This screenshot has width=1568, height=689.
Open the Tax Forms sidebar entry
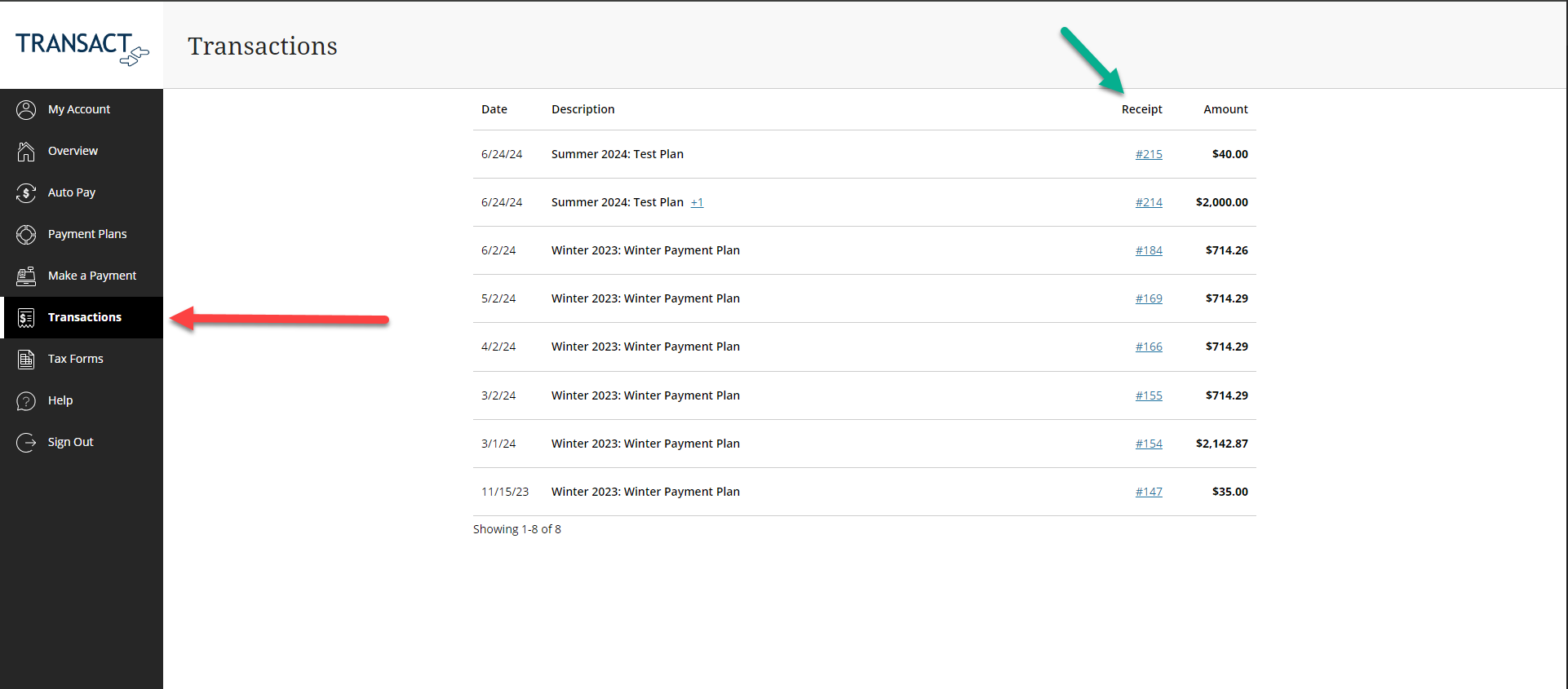[x=82, y=359]
